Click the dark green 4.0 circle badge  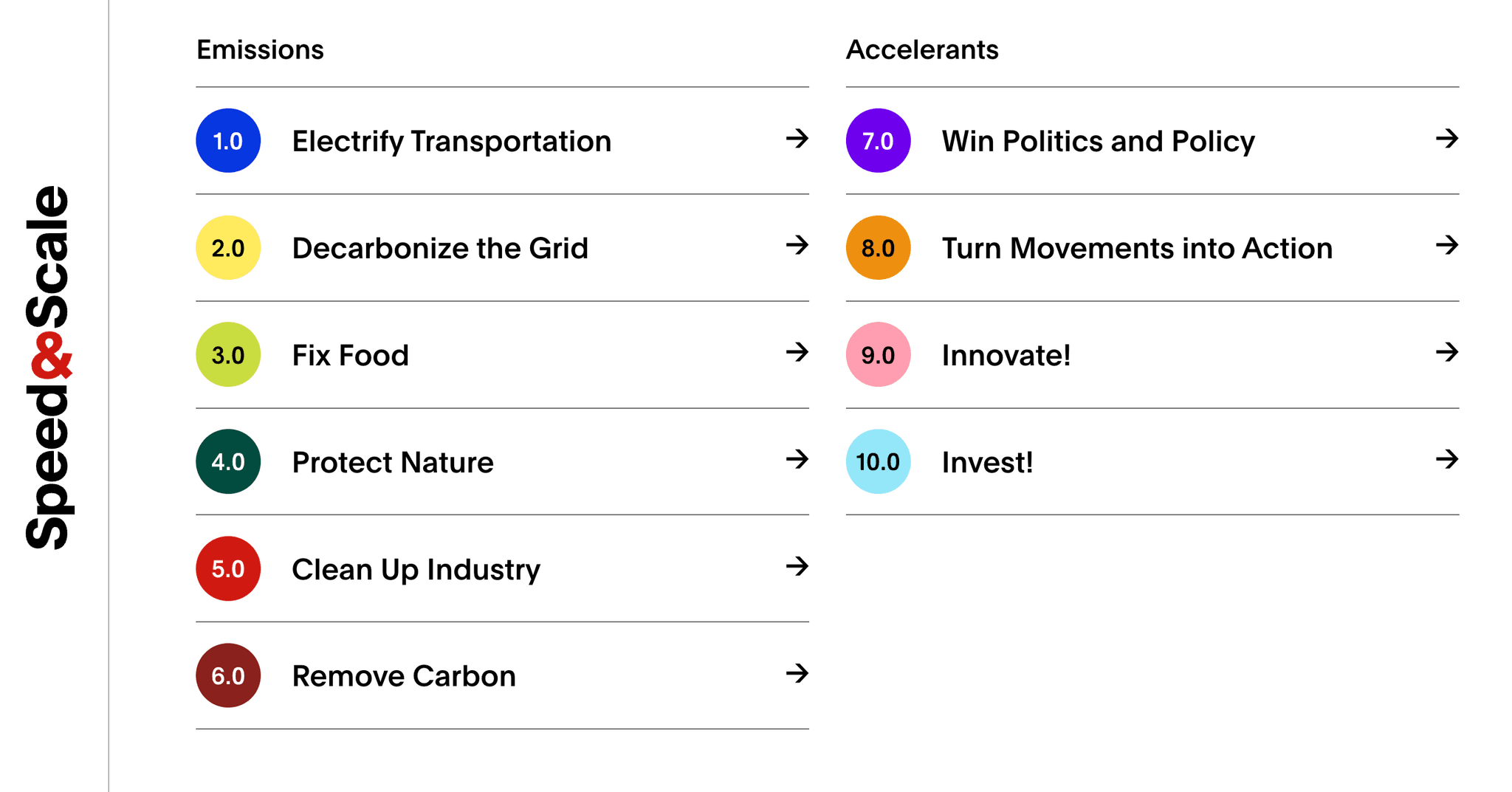(x=228, y=462)
